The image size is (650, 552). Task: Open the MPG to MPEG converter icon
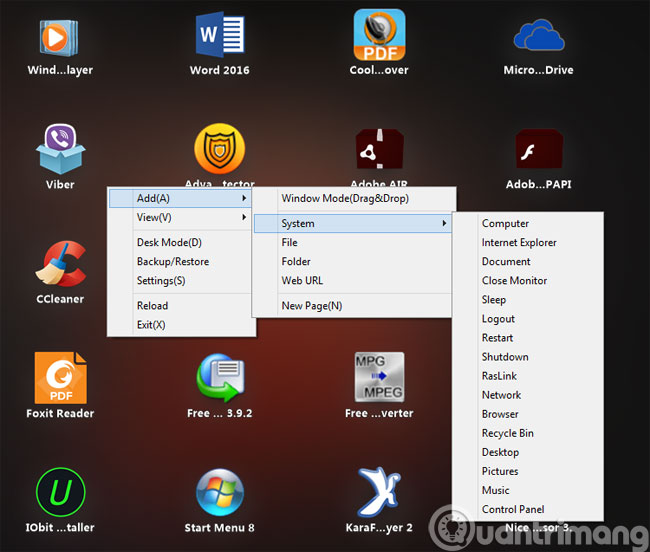click(380, 378)
